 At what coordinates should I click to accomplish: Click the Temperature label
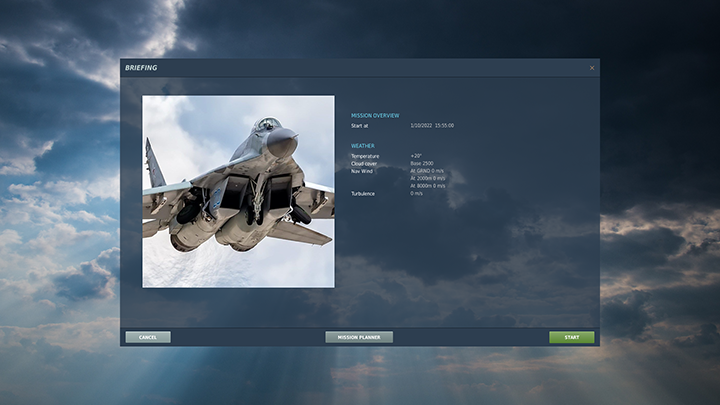365,156
